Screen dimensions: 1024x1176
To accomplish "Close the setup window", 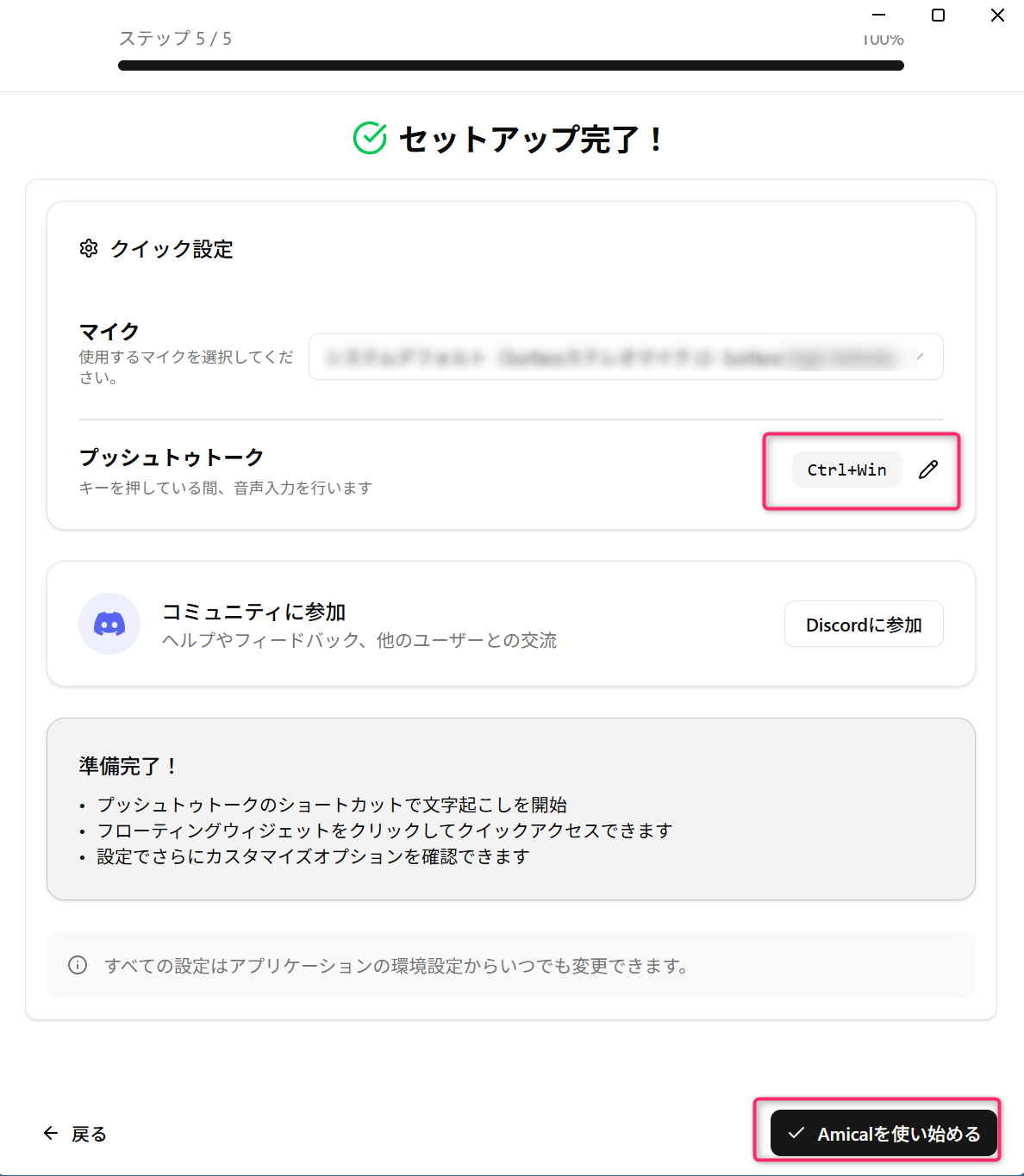I will click(997, 15).
